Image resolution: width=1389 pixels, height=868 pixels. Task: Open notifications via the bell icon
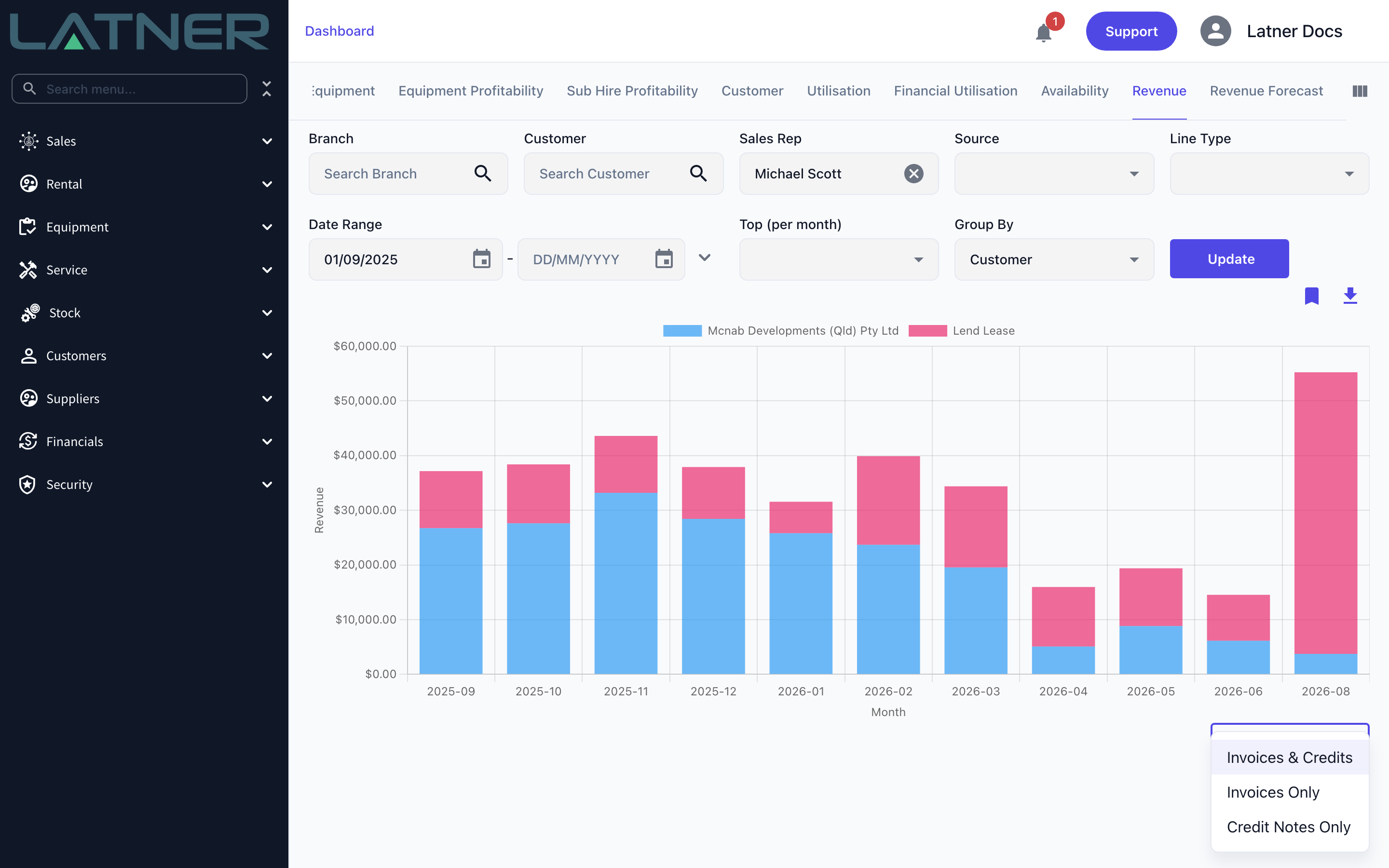point(1044,33)
